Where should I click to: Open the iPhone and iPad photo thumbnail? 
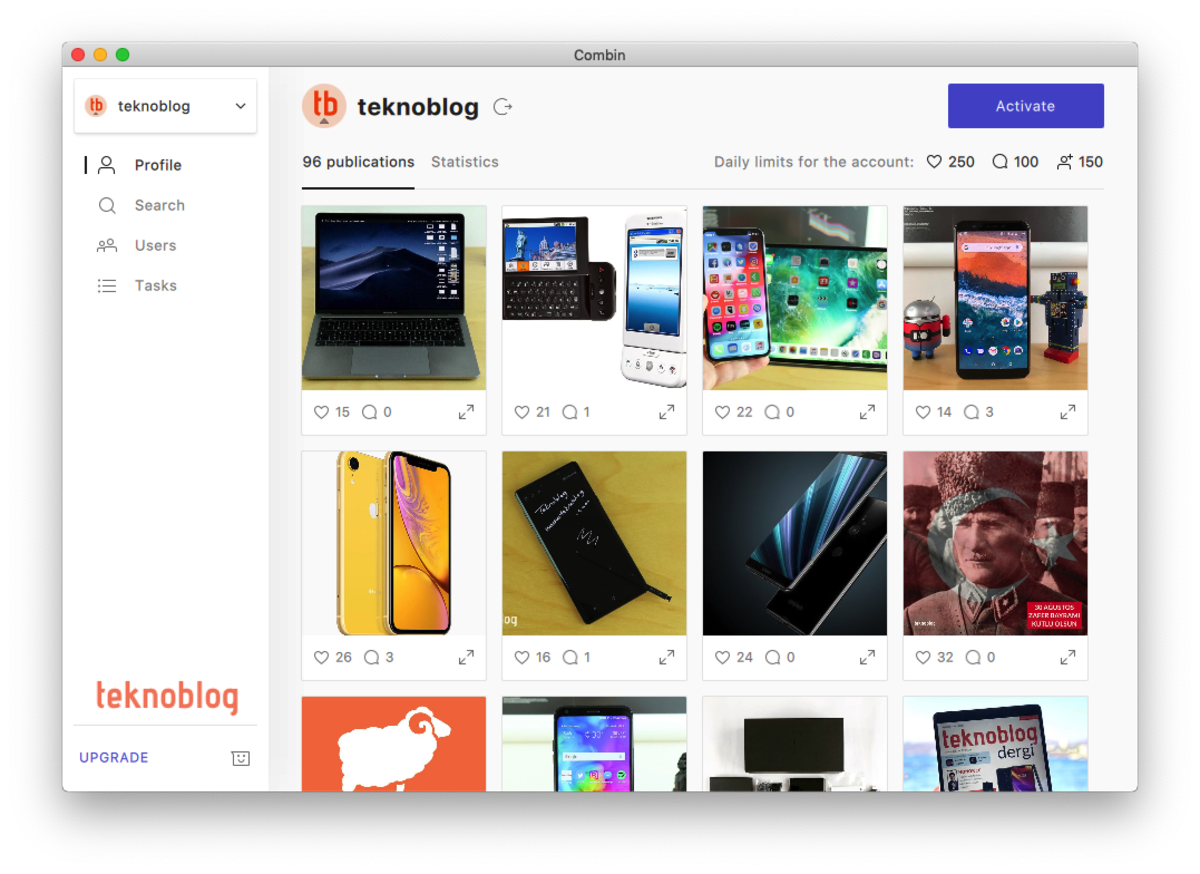pos(794,298)
